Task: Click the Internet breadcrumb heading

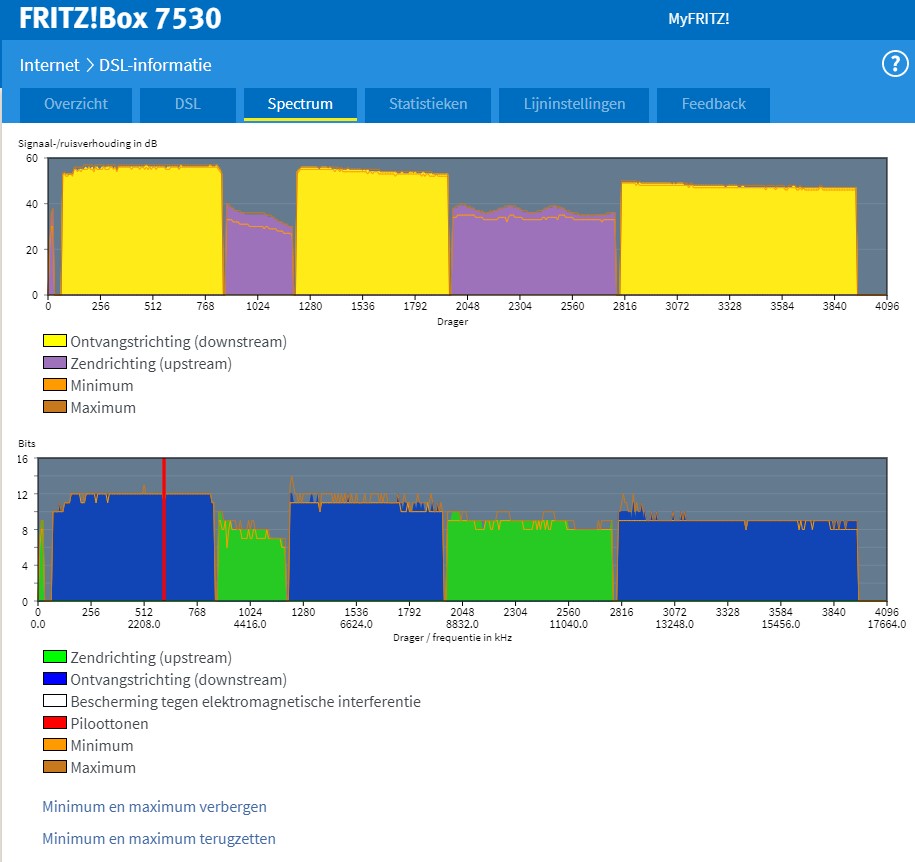Action: click(49, 65)
